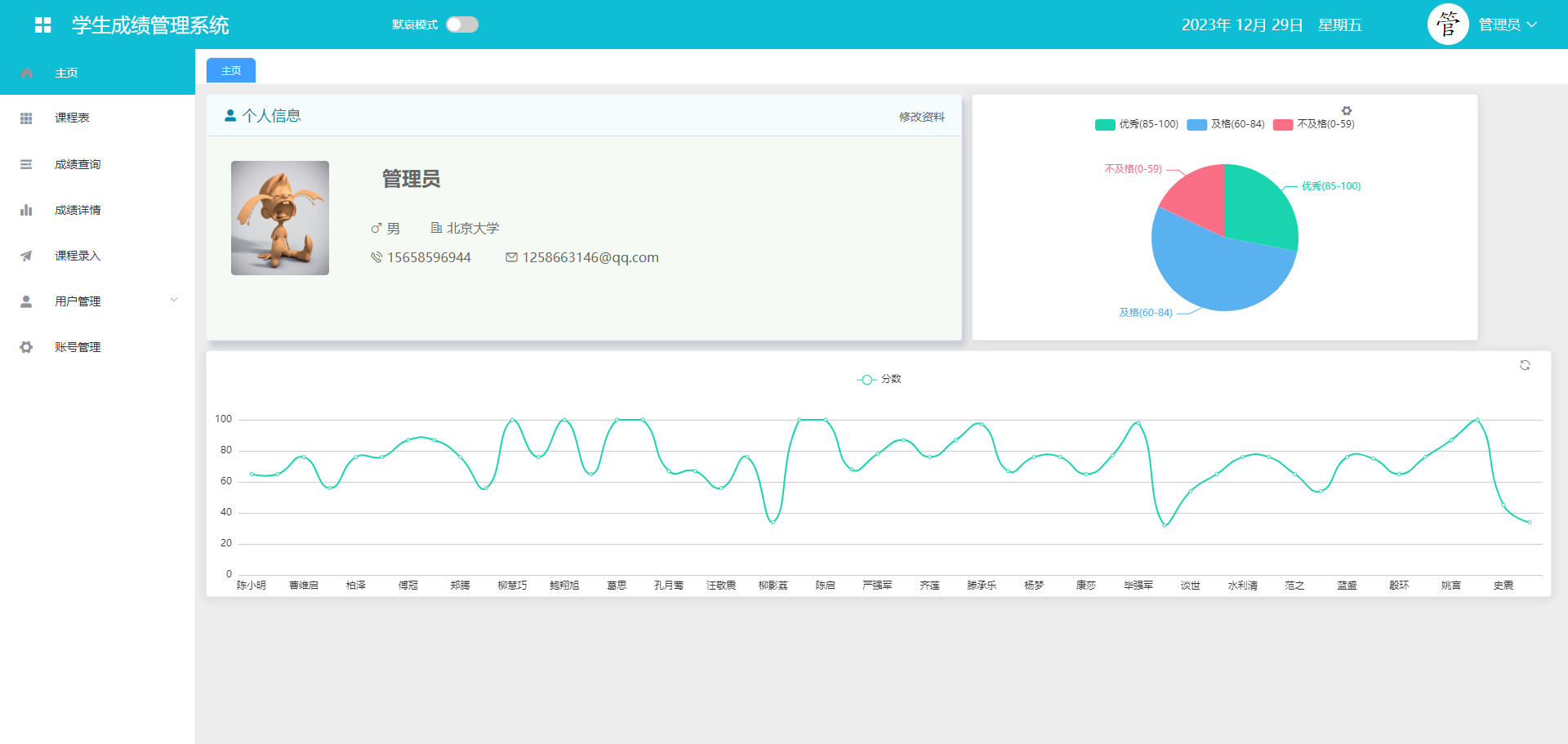Click the 姚言 axis label

pos(1451,586)
